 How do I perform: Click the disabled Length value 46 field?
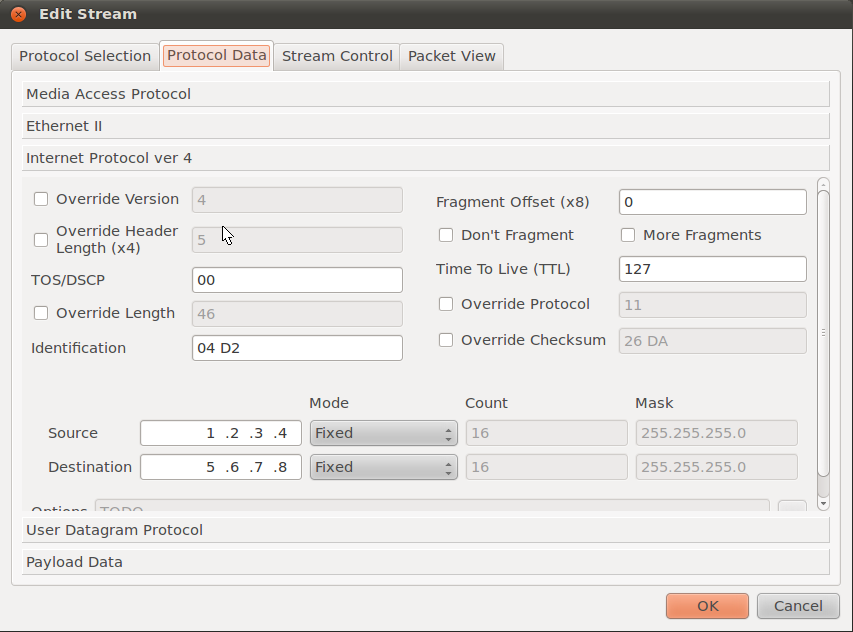(297, 314)
